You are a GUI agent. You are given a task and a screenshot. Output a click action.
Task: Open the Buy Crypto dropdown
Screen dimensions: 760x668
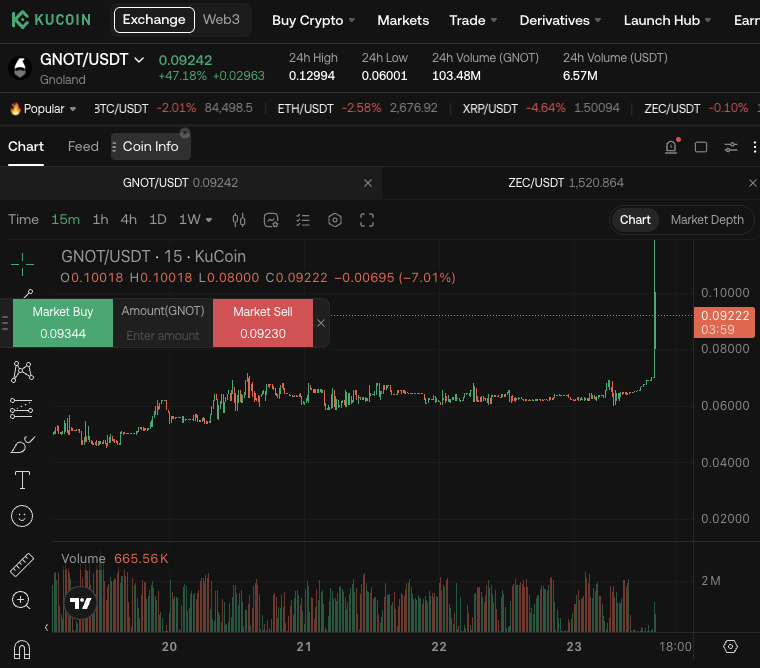coord(314,20)
